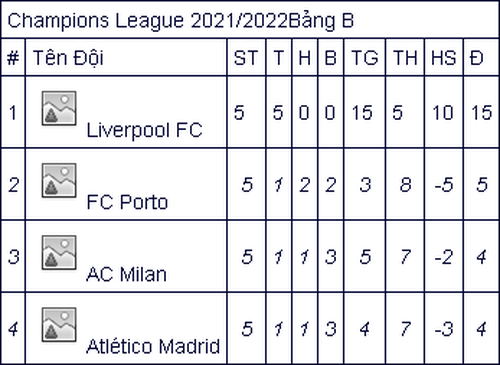Click the Atlético Madrid logo placeholder image
The image size is (500, 365).
[x=59, y=325]
